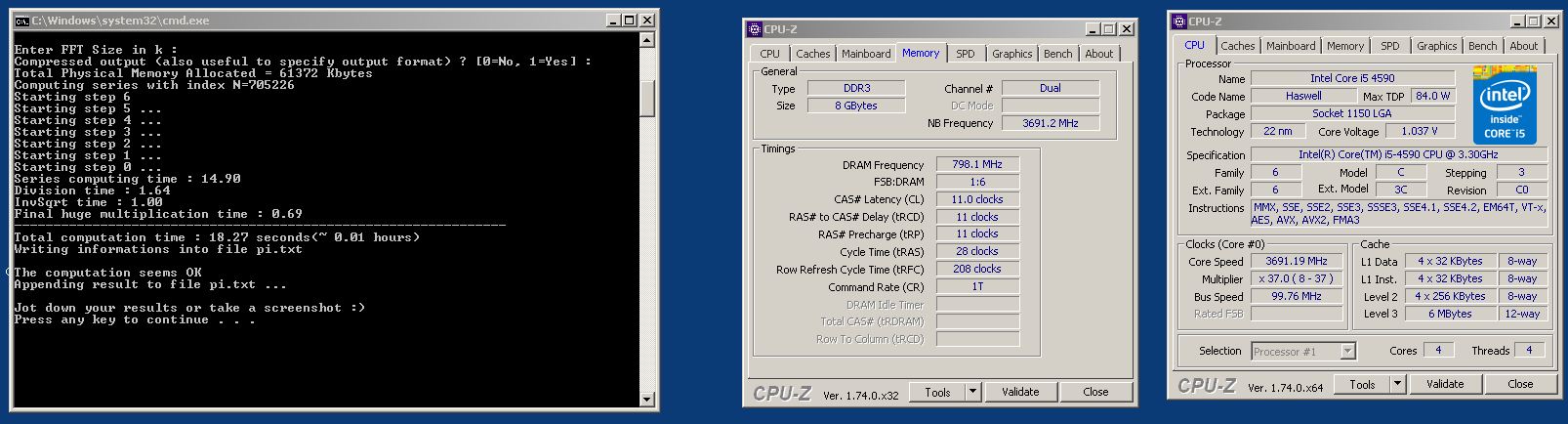This screenshot has width=1568, height=424.
Task: Click the CPU-Z memory window title icon
Action: (754, 29)
